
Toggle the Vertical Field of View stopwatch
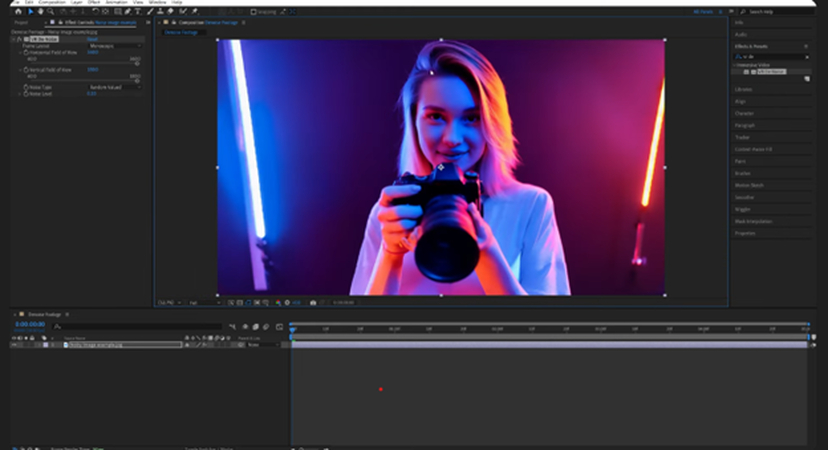(x=26, y=70)
